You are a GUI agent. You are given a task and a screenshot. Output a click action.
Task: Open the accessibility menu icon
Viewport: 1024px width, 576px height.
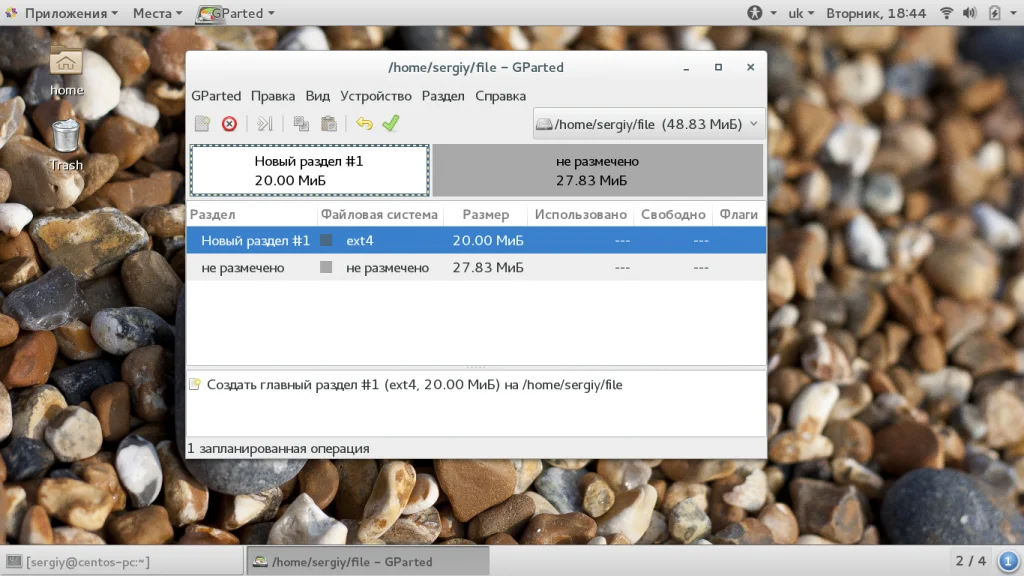755,13
